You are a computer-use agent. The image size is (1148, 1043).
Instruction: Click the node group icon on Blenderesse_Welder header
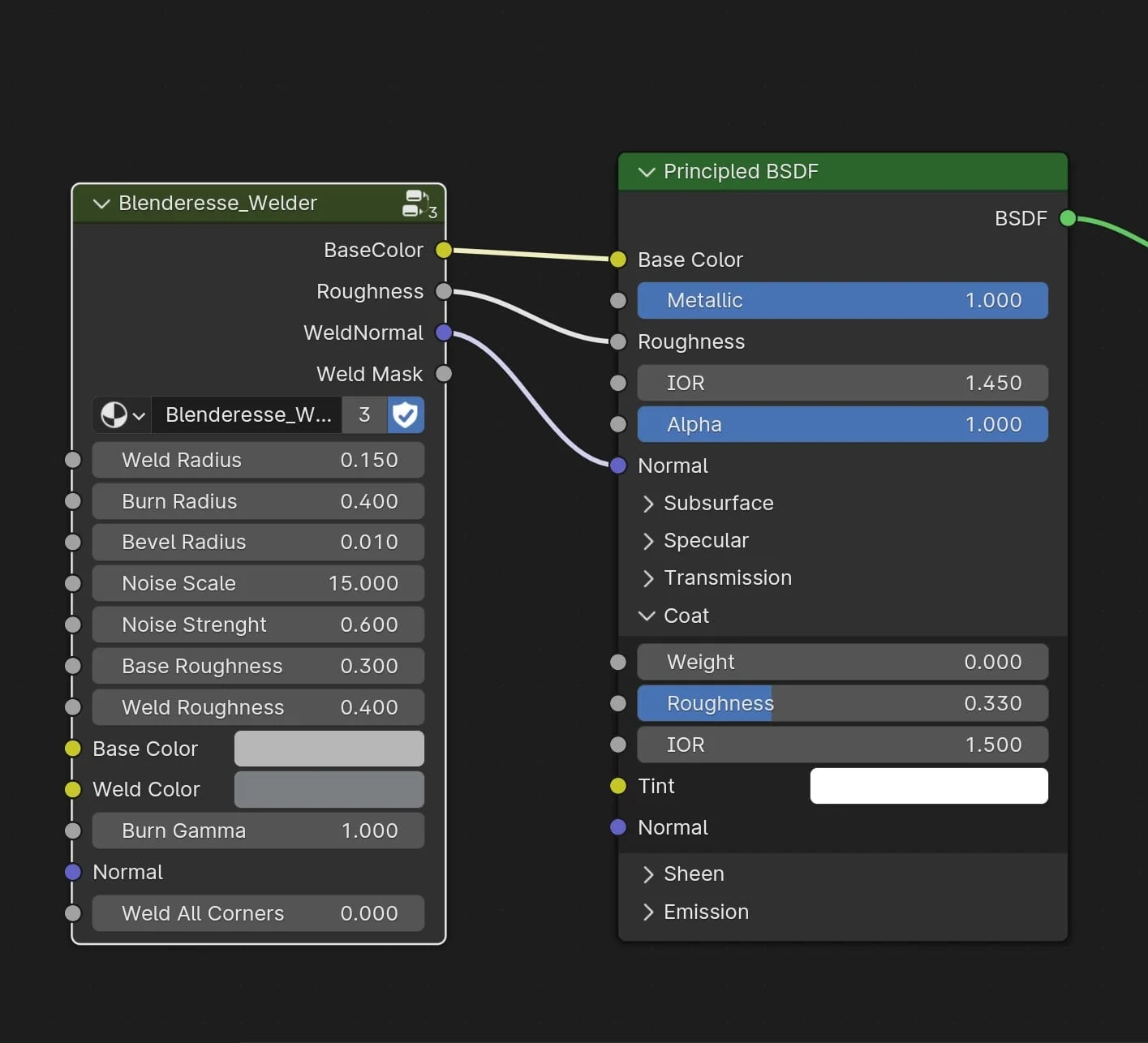tap(417, 203)
